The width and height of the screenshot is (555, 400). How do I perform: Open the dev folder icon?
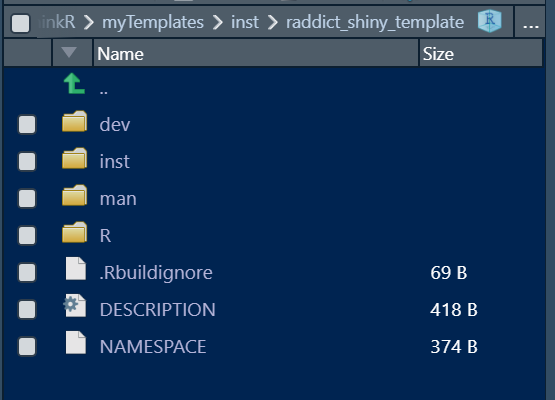pos(75,121)
